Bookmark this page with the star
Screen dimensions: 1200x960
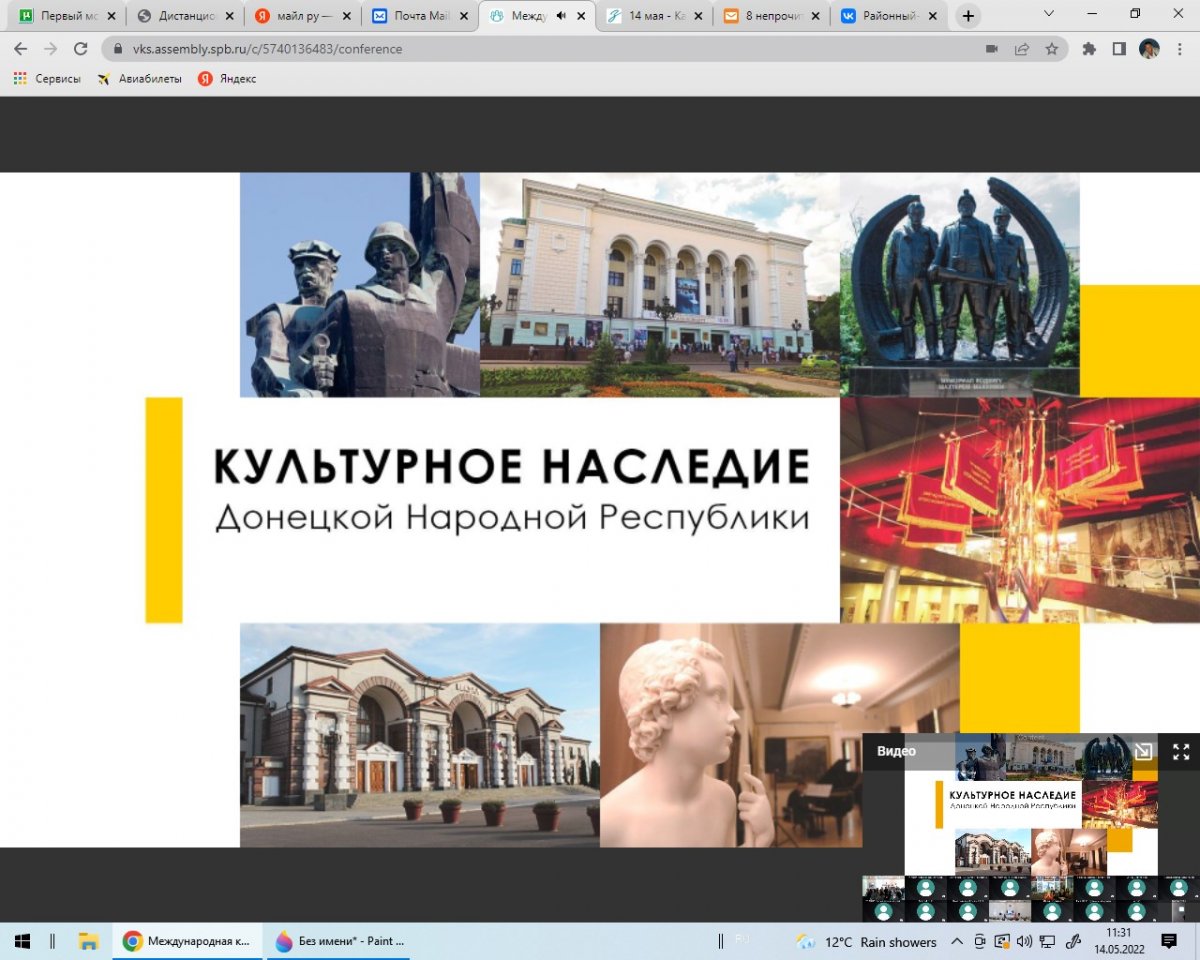1051,48
